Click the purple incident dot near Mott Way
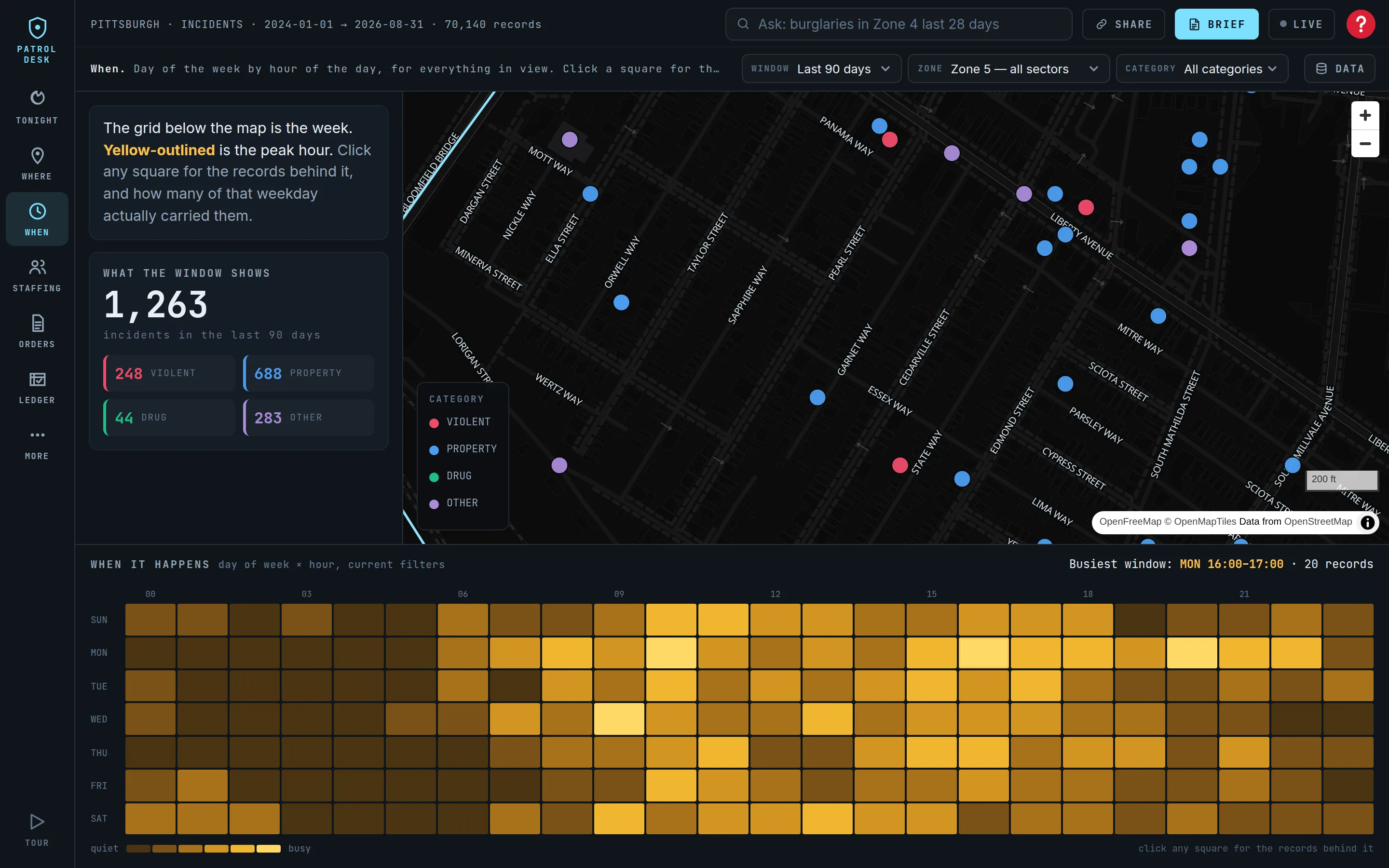Screen dimensions: 1389x868 [570, 139]
